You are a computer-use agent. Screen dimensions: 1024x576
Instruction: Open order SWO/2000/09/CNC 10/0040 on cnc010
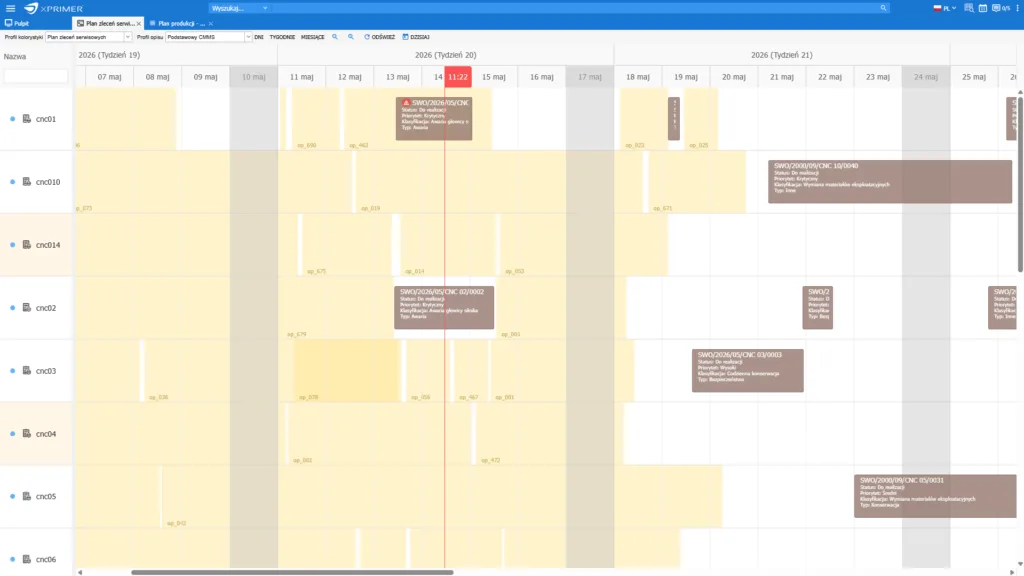click(x=890, y=182)
